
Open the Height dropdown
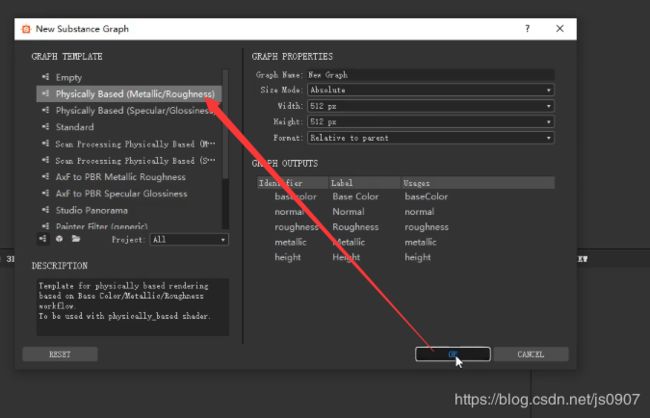pos(431,122)
